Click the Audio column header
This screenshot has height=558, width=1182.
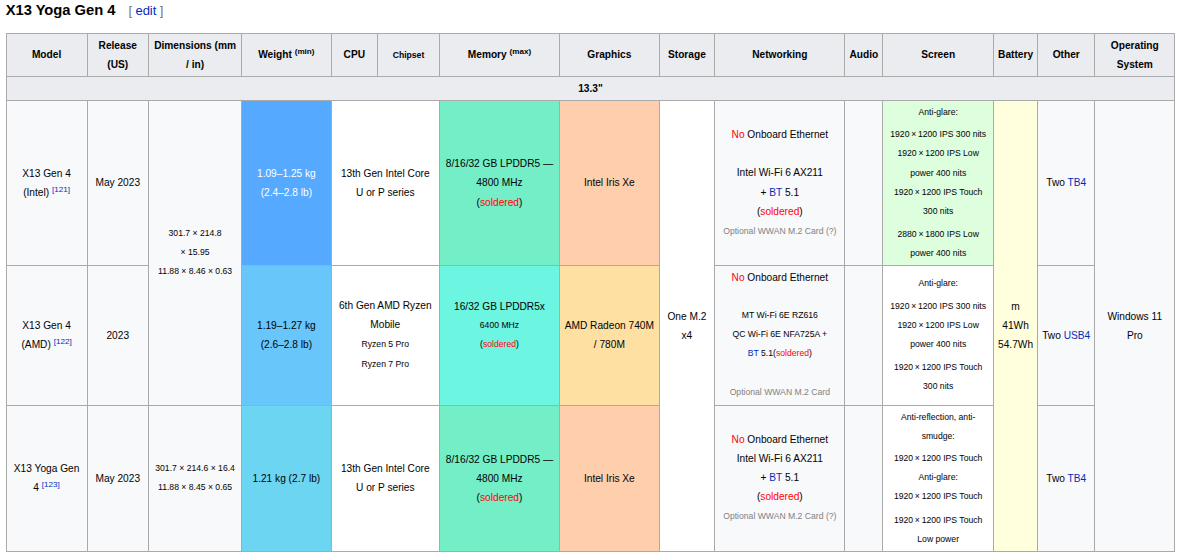pyautogui.click(x=863, y=54)
